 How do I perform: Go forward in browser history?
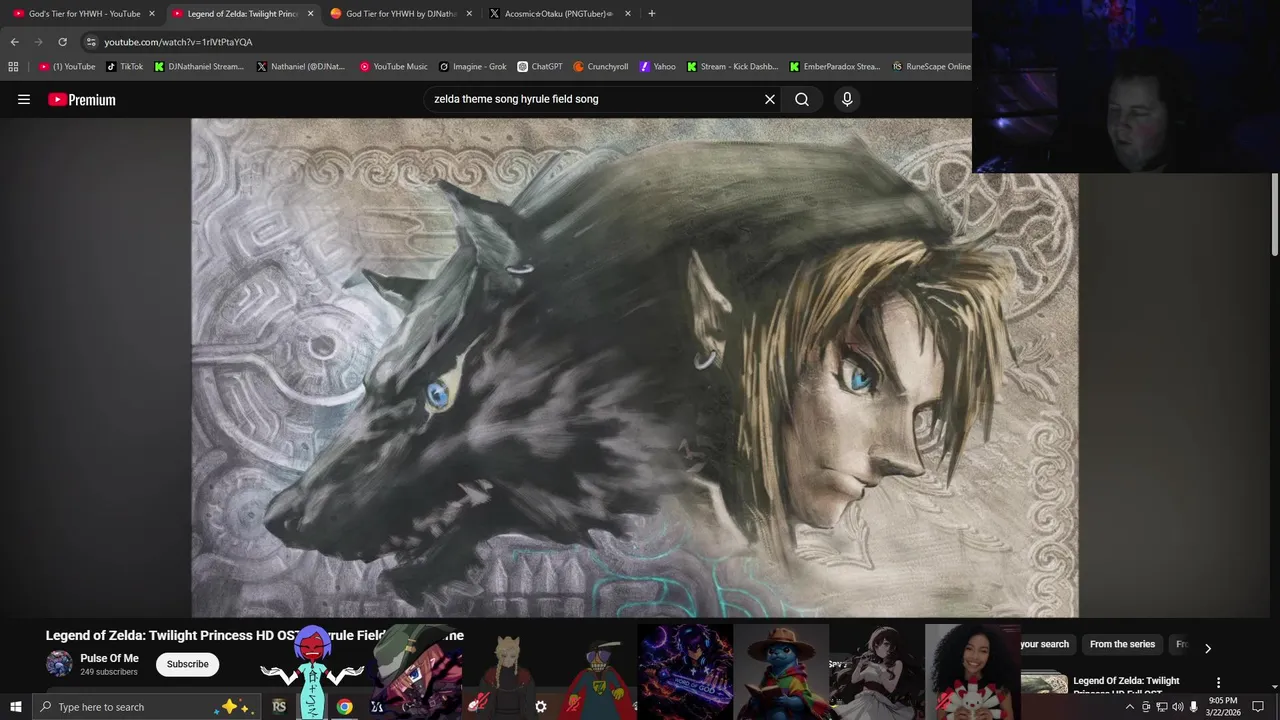pyautogui.click(x=38, y=42)
